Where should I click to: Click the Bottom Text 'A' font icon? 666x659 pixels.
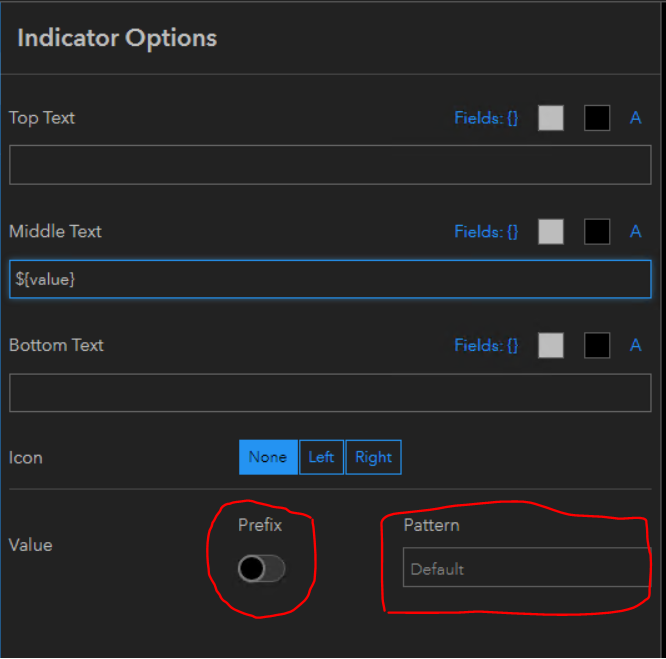click(635, 346)
